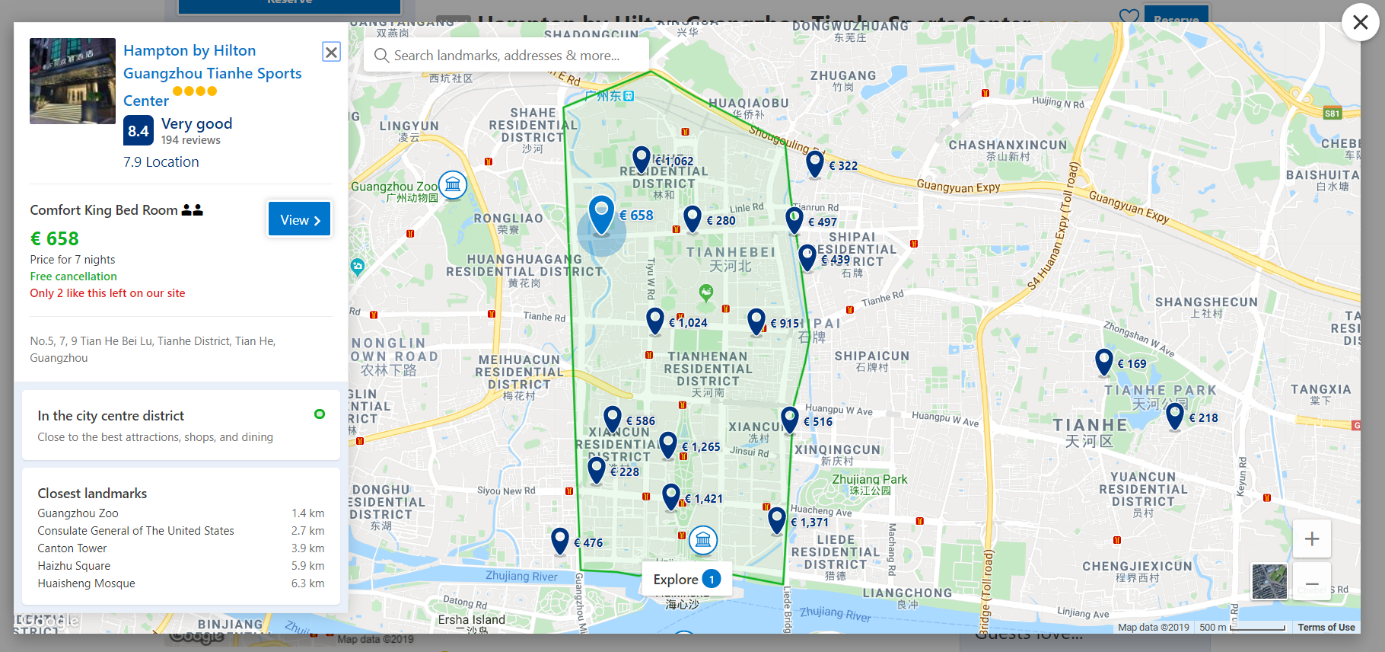Open the € 280 hotel map marker
This screenshot has height=652, width=1385.
point(692,219)
